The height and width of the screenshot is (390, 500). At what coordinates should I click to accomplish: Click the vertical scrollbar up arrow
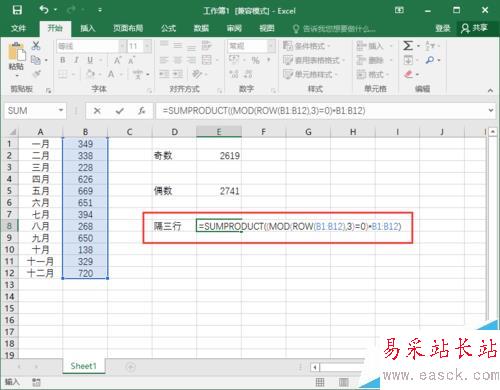tap(492, 132)
